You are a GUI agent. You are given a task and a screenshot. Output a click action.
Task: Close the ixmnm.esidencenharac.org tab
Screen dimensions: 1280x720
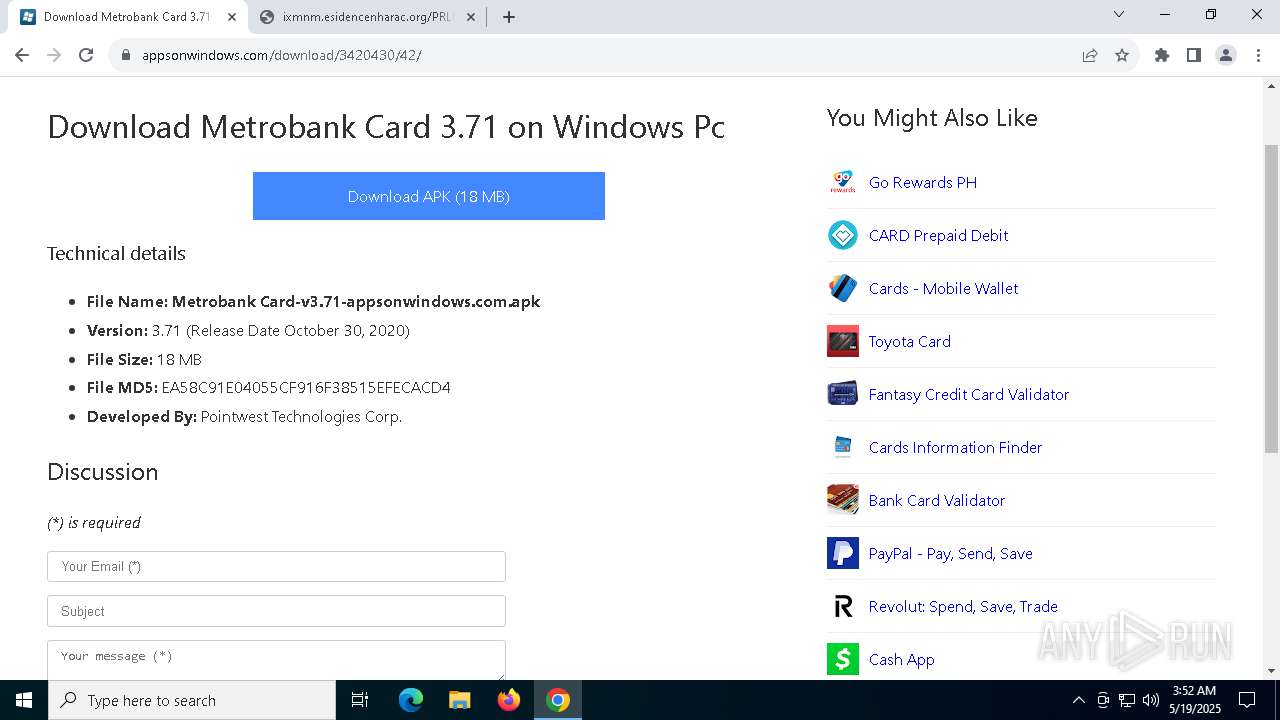471,17
